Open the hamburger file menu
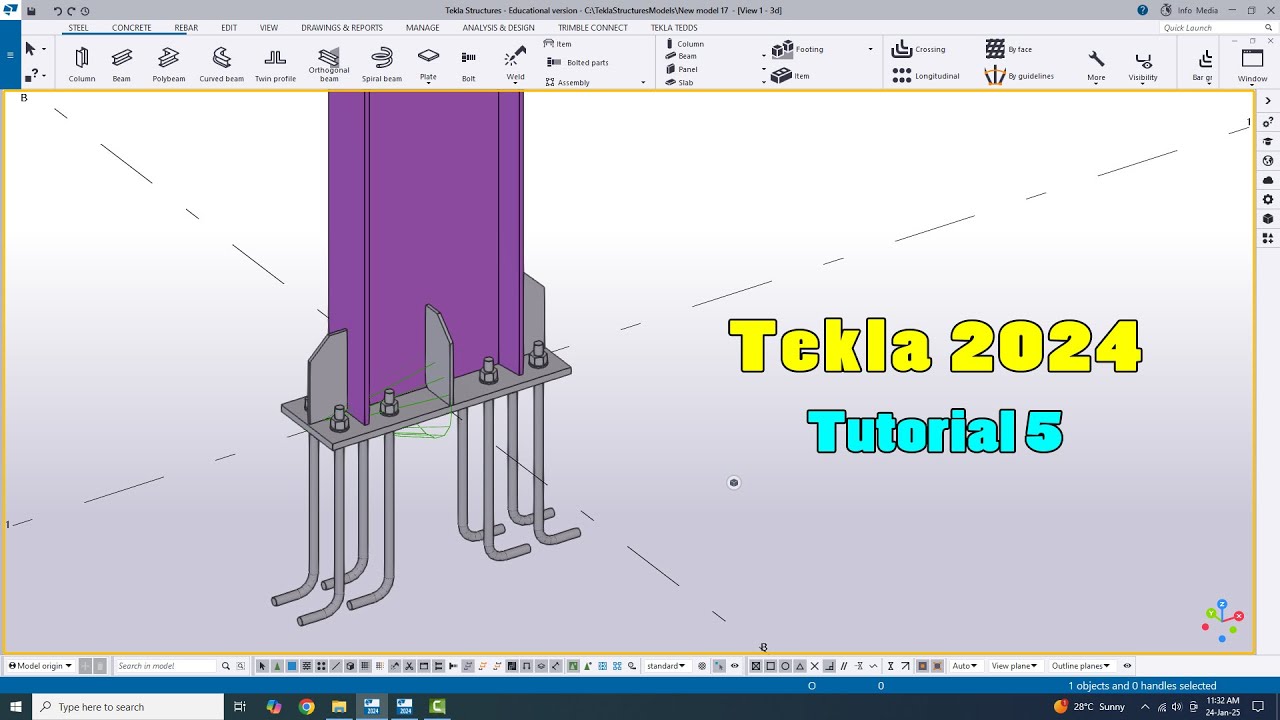The image size is (1280, 720). coord(10,55)
